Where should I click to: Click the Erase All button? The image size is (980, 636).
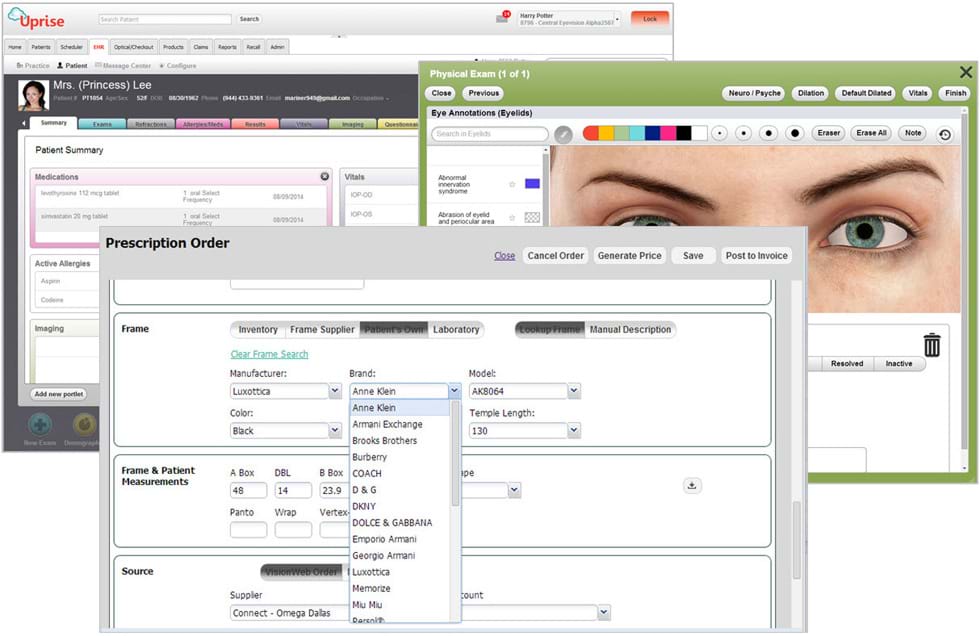point(871,133)
